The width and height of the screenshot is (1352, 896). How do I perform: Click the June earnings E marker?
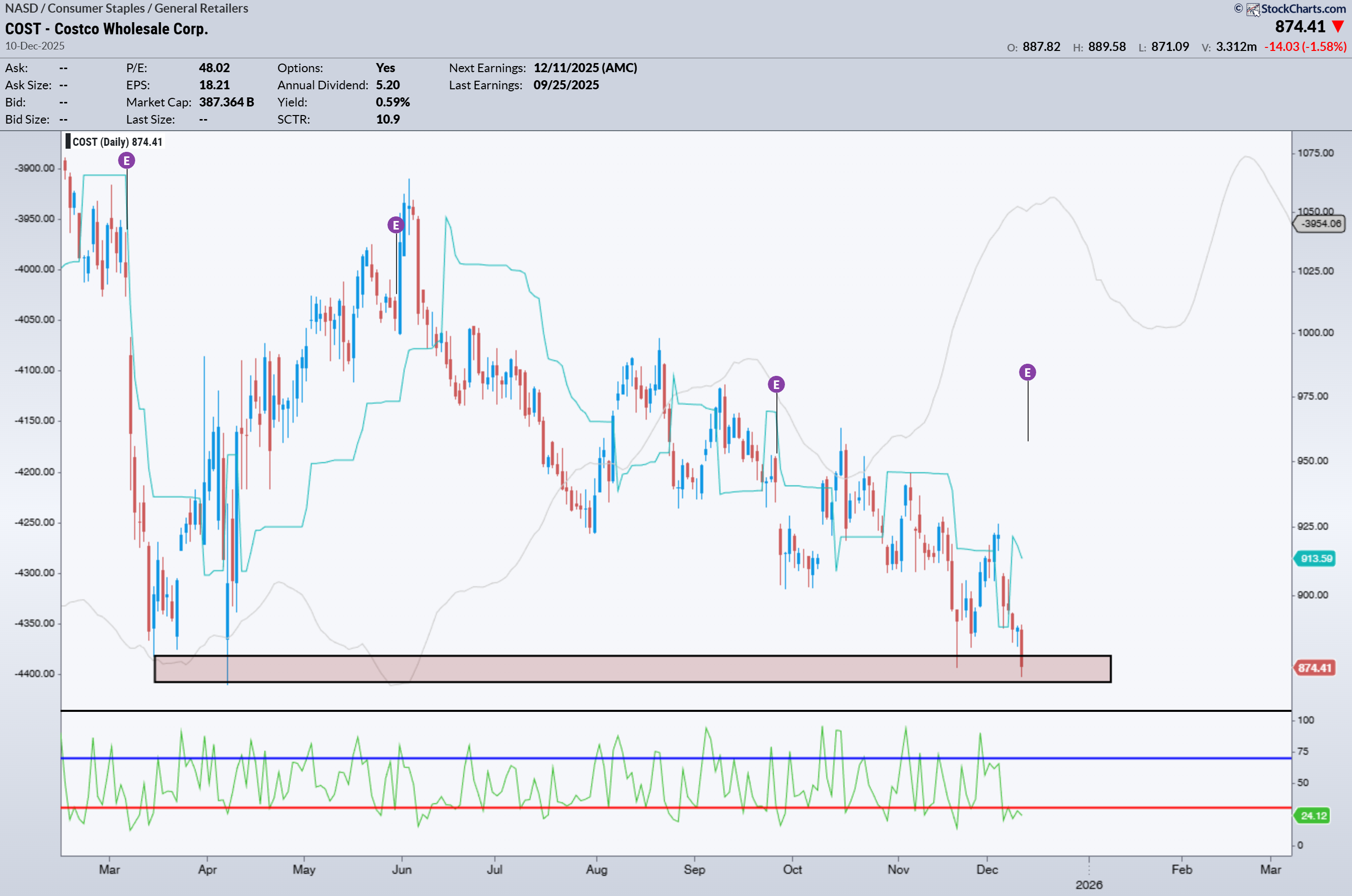[x=396, y=225]
